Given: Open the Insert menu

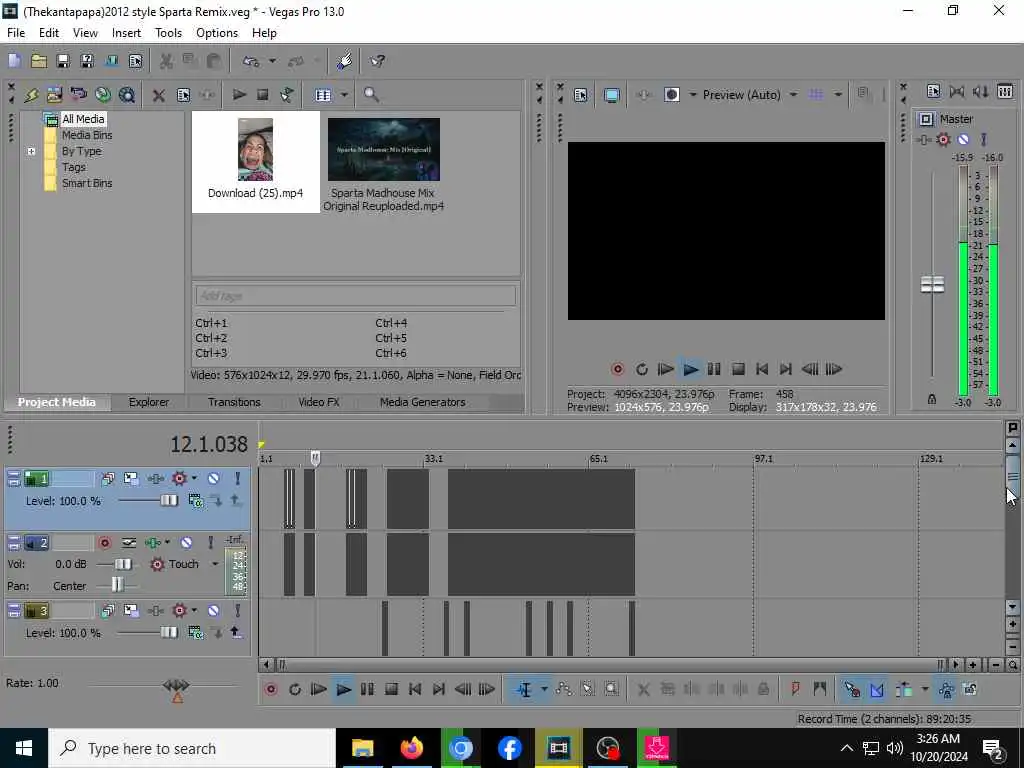Looking at the screenshot, I should click(126, 33).
